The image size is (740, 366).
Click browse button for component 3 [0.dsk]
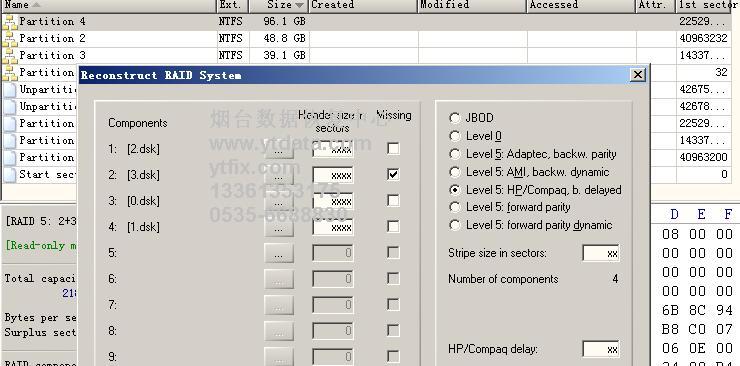278,201
